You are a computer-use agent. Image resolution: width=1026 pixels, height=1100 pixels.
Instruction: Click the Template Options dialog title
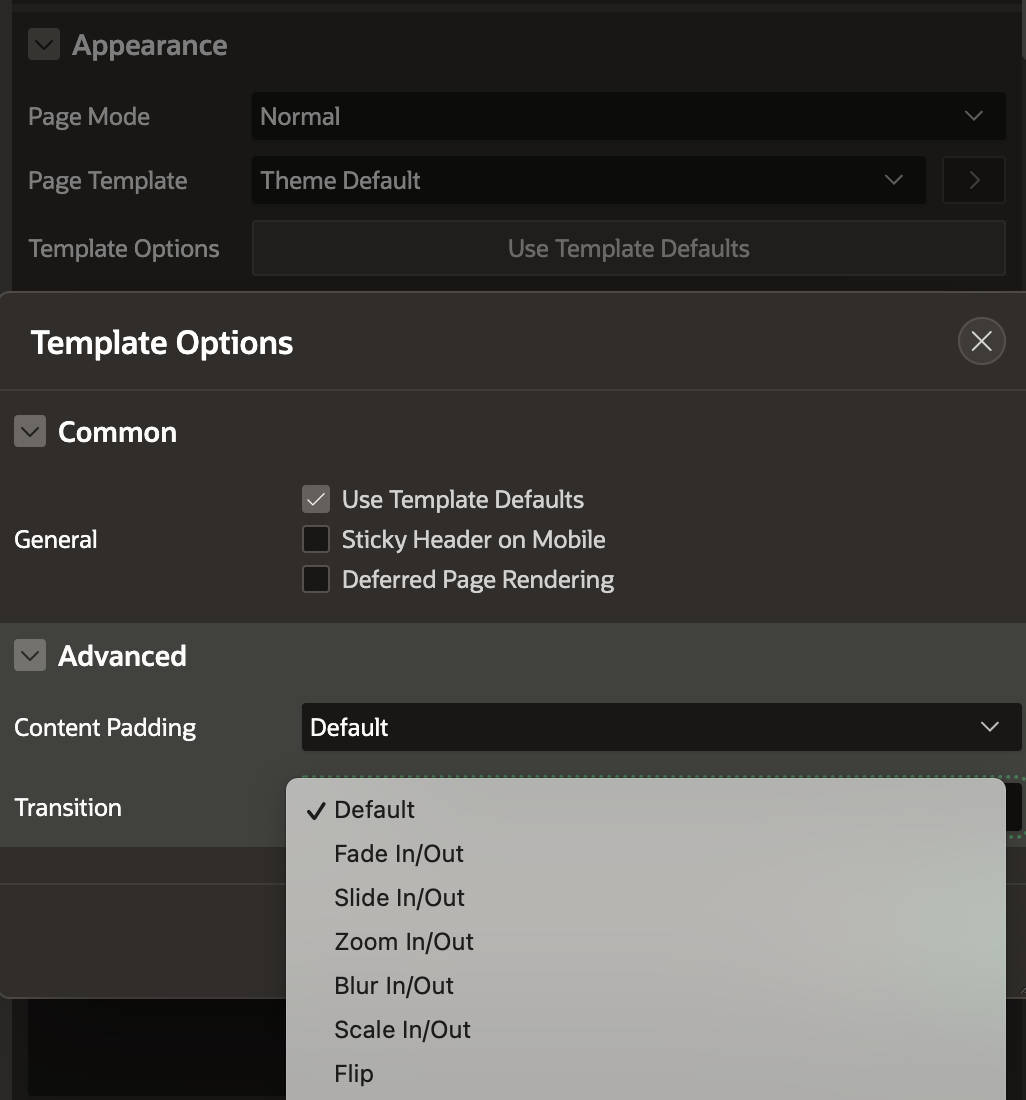162,343
